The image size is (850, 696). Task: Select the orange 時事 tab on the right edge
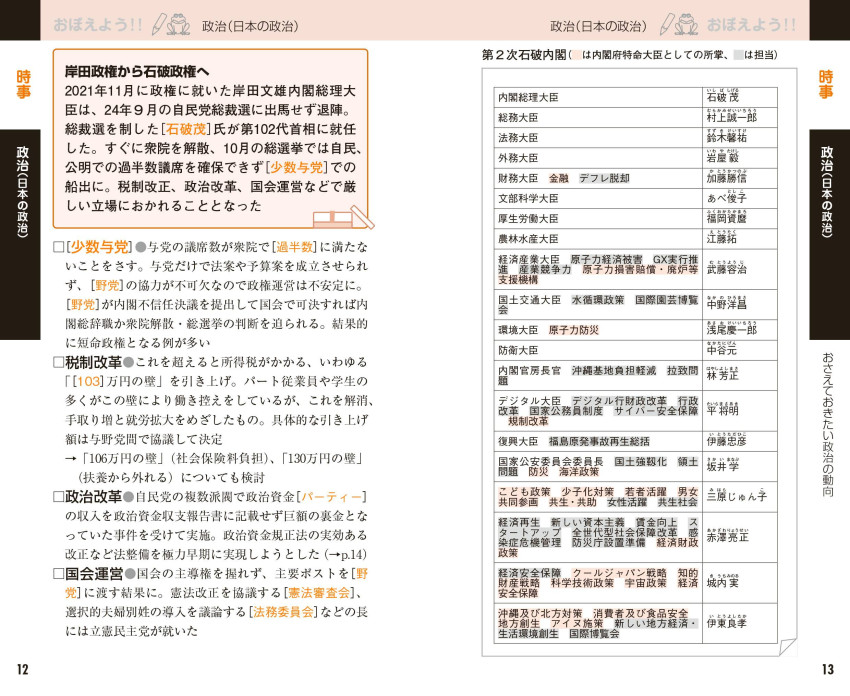(826, 85)
